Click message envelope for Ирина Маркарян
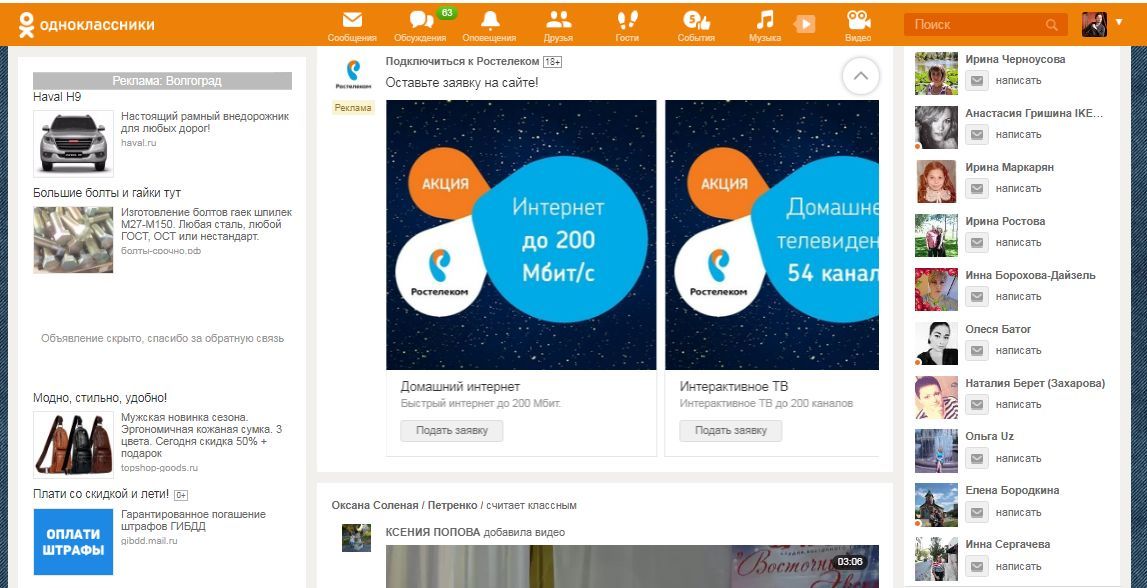 tap(977, 189)
